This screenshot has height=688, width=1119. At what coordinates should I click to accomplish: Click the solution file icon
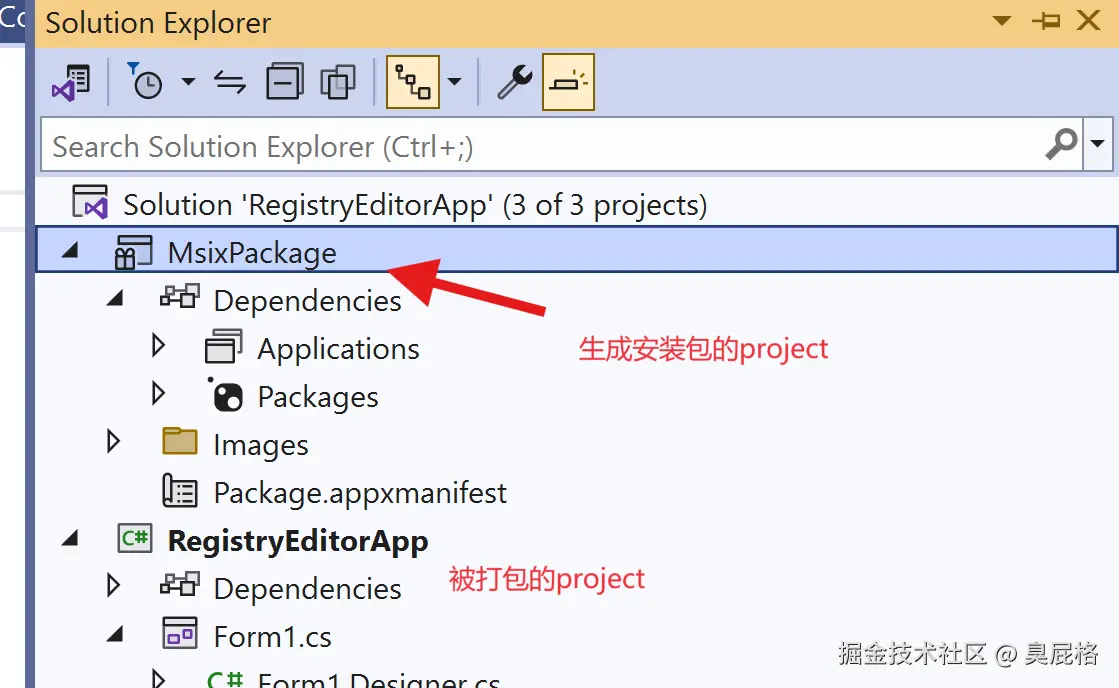(90, 202)
